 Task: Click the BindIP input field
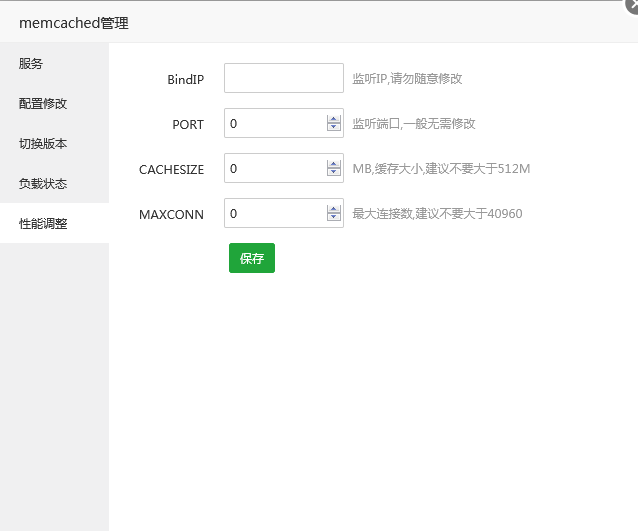pos(284,78)
